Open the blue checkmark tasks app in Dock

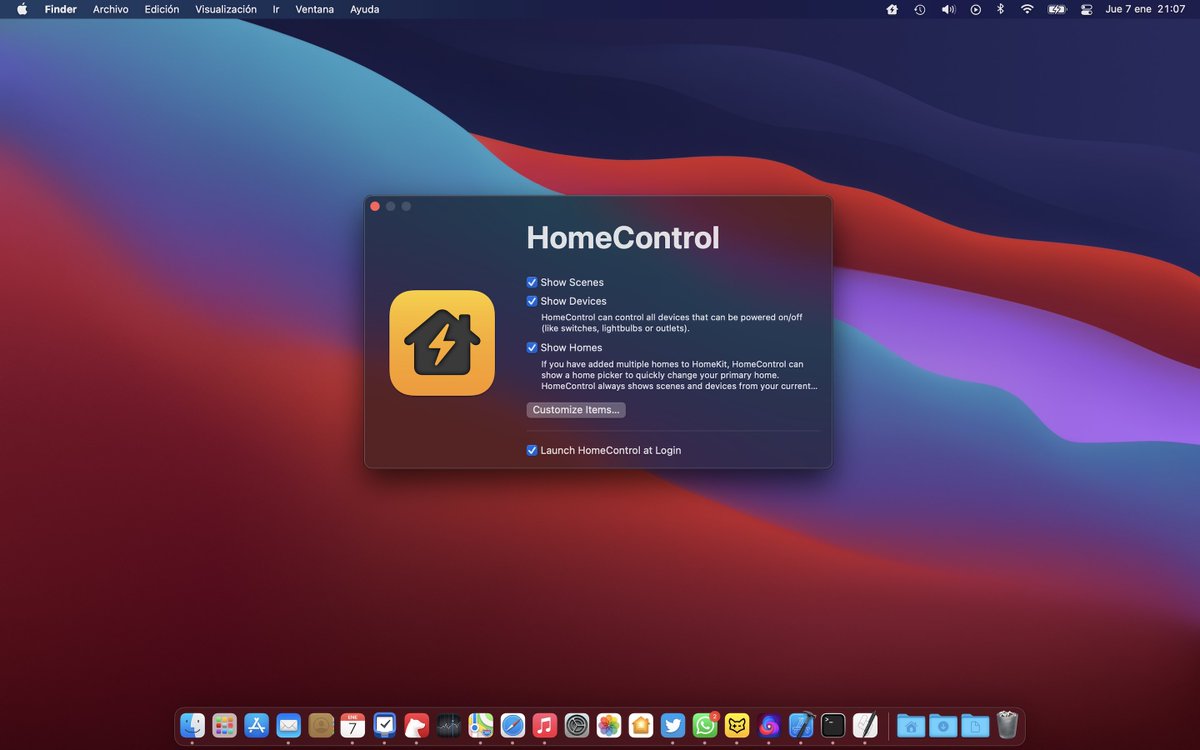coord(384,725)
